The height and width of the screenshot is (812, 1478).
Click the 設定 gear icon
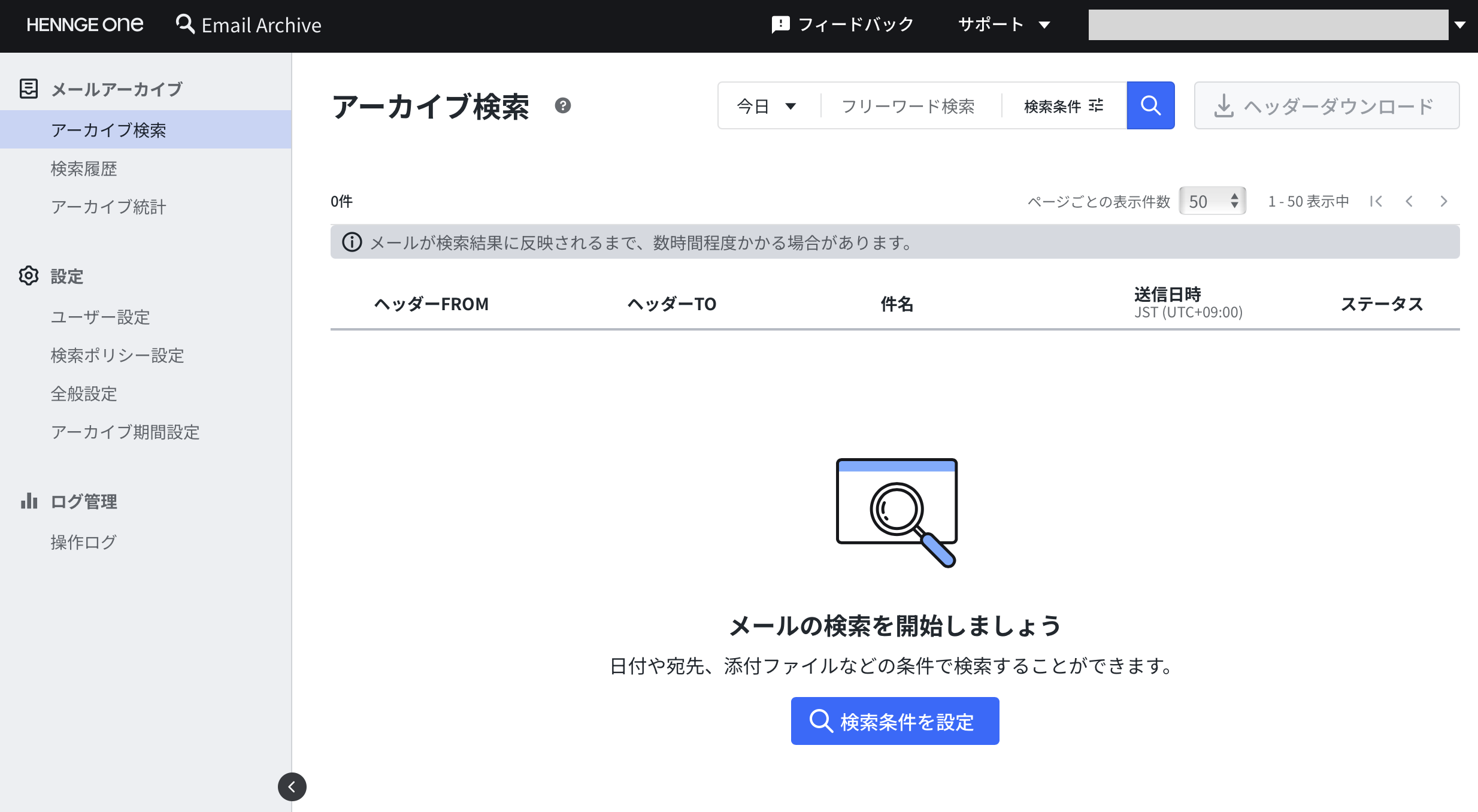point(29,275)
